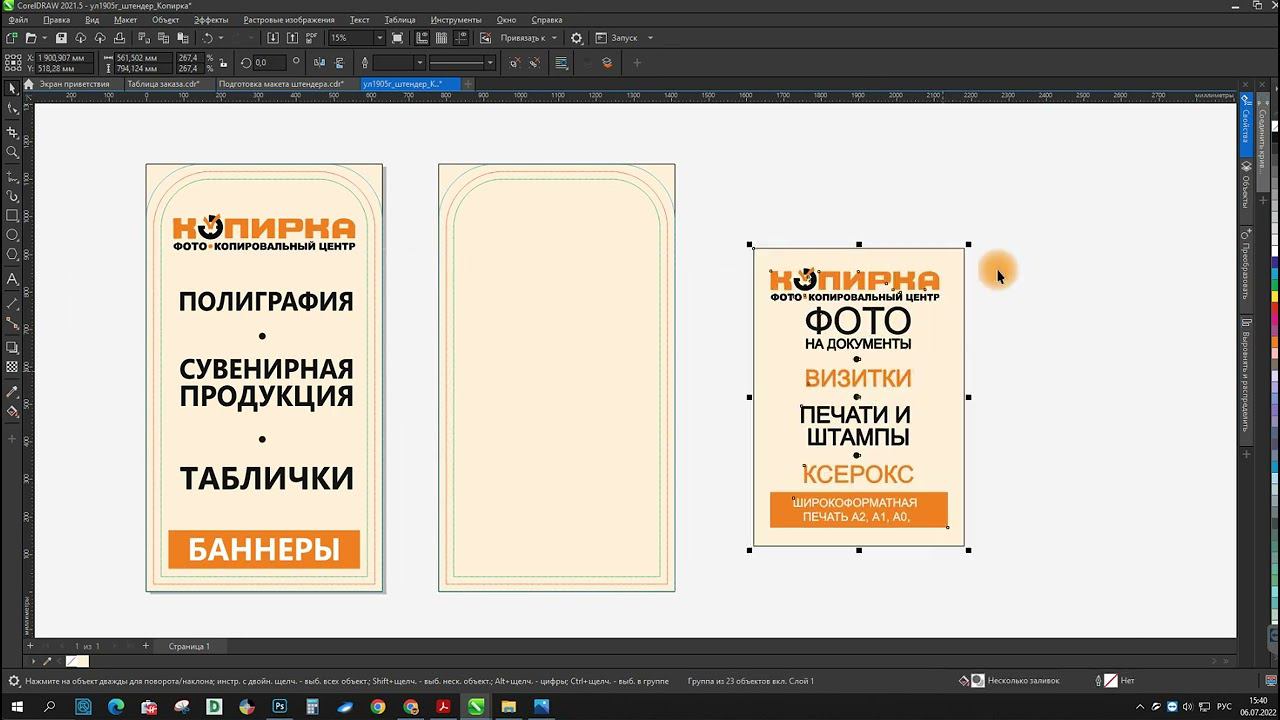This screenshot has width=1280, height=720.
Task: Click the Save document icon
Action: pos(61,38)
